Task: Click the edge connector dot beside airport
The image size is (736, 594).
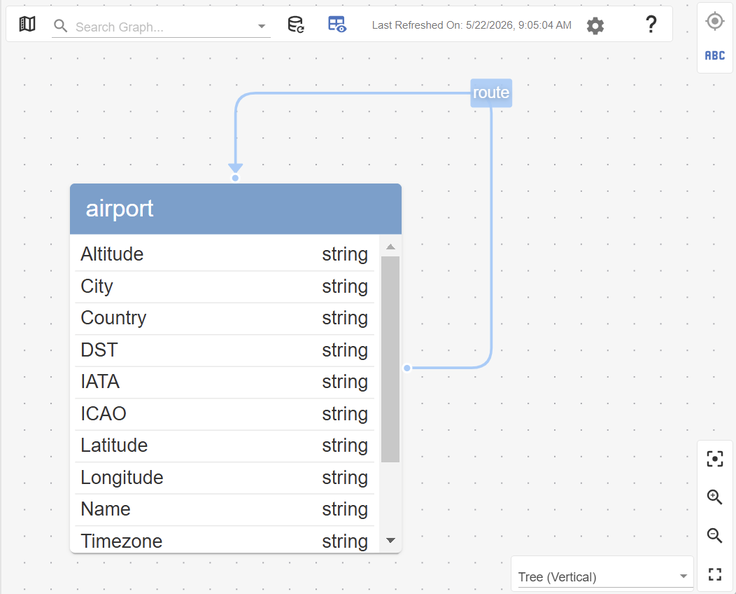Action: click(x=407, y=368)
